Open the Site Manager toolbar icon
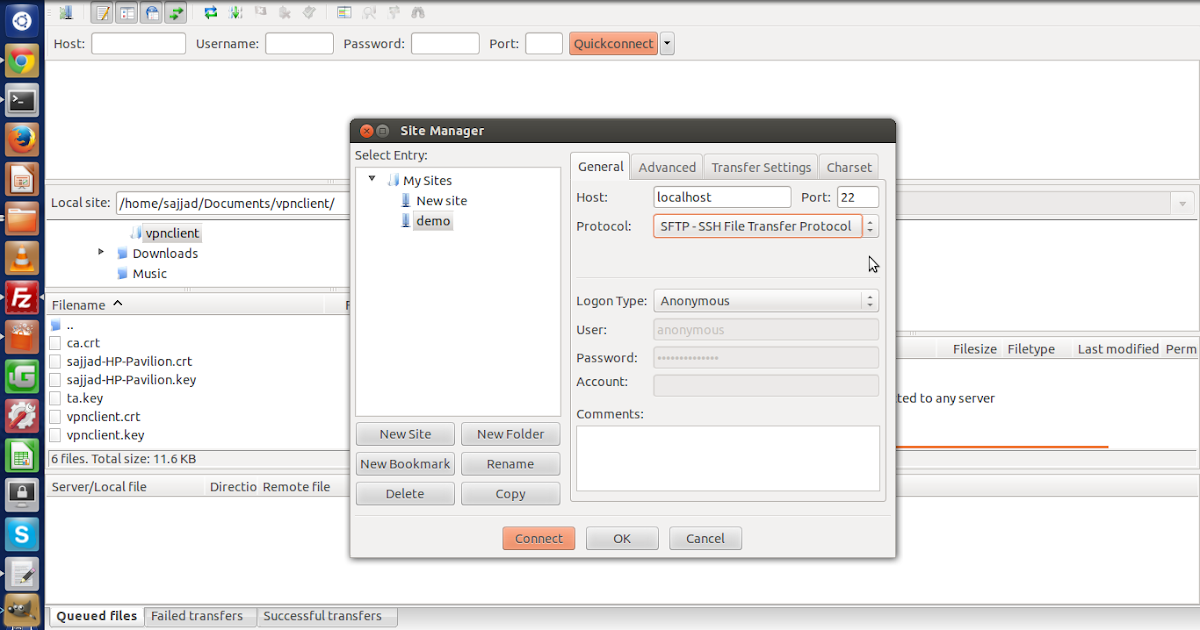This screenshot has width=1200, height=630. point(67,12)
